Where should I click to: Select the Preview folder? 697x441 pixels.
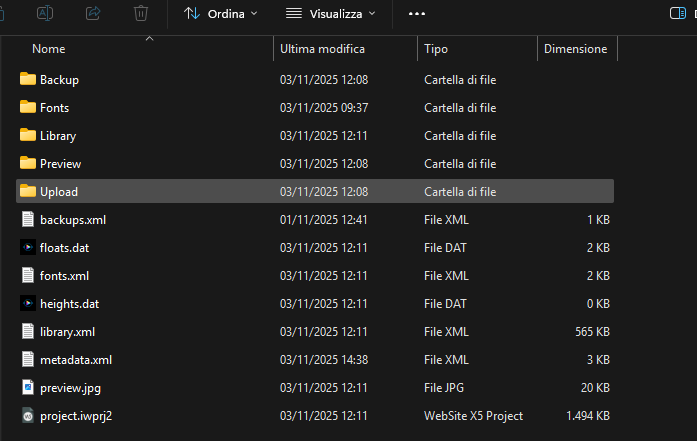(x=60, y=164)
